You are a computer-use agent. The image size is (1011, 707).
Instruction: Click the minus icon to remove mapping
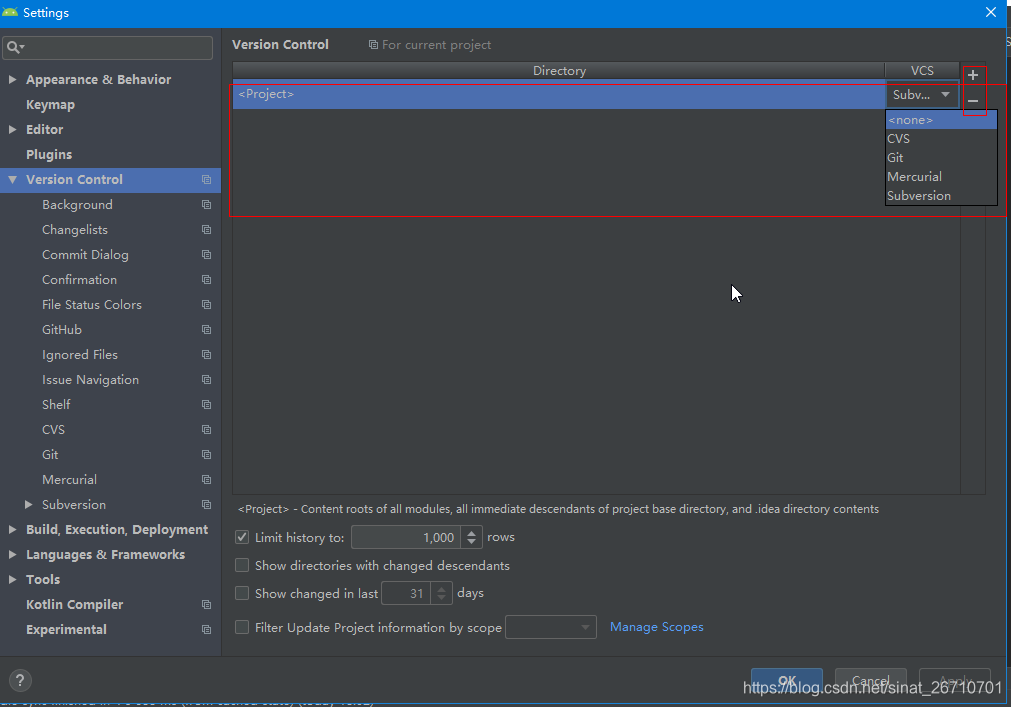click(x=973, y=101)
